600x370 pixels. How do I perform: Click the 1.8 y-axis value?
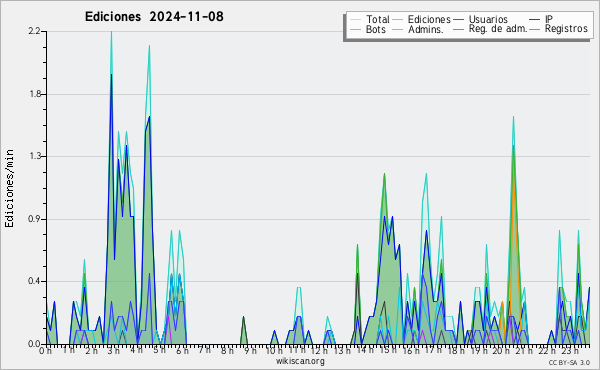click(x=34, y=94)
